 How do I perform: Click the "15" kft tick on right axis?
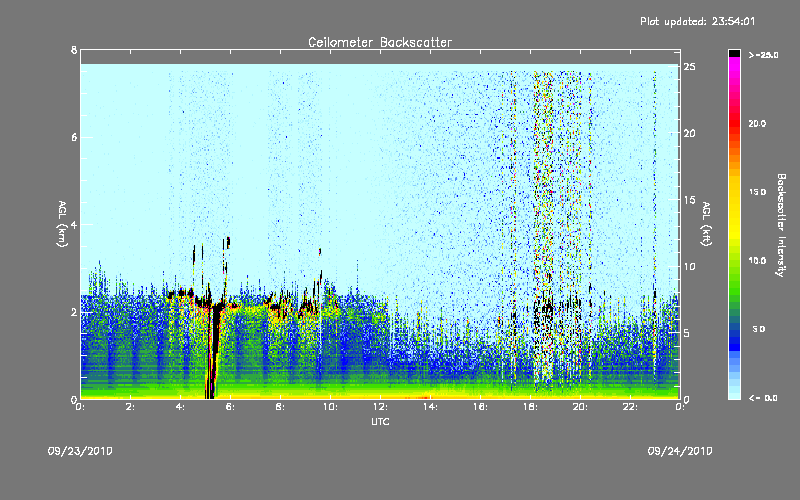pos(689,200)
